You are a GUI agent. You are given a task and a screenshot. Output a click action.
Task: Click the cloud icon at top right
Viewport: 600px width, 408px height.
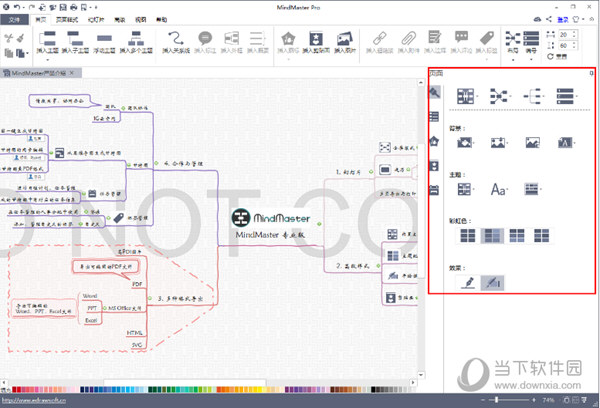[538, 19]
